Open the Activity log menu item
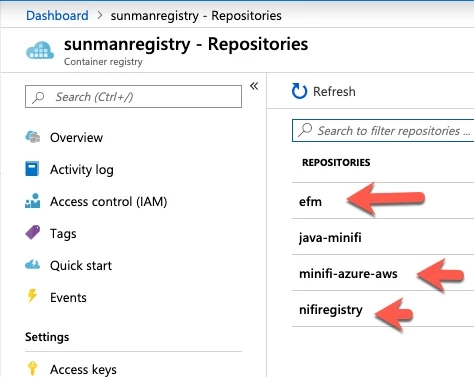This screenshot has height=377, width=474. click(x=82, y=169)
